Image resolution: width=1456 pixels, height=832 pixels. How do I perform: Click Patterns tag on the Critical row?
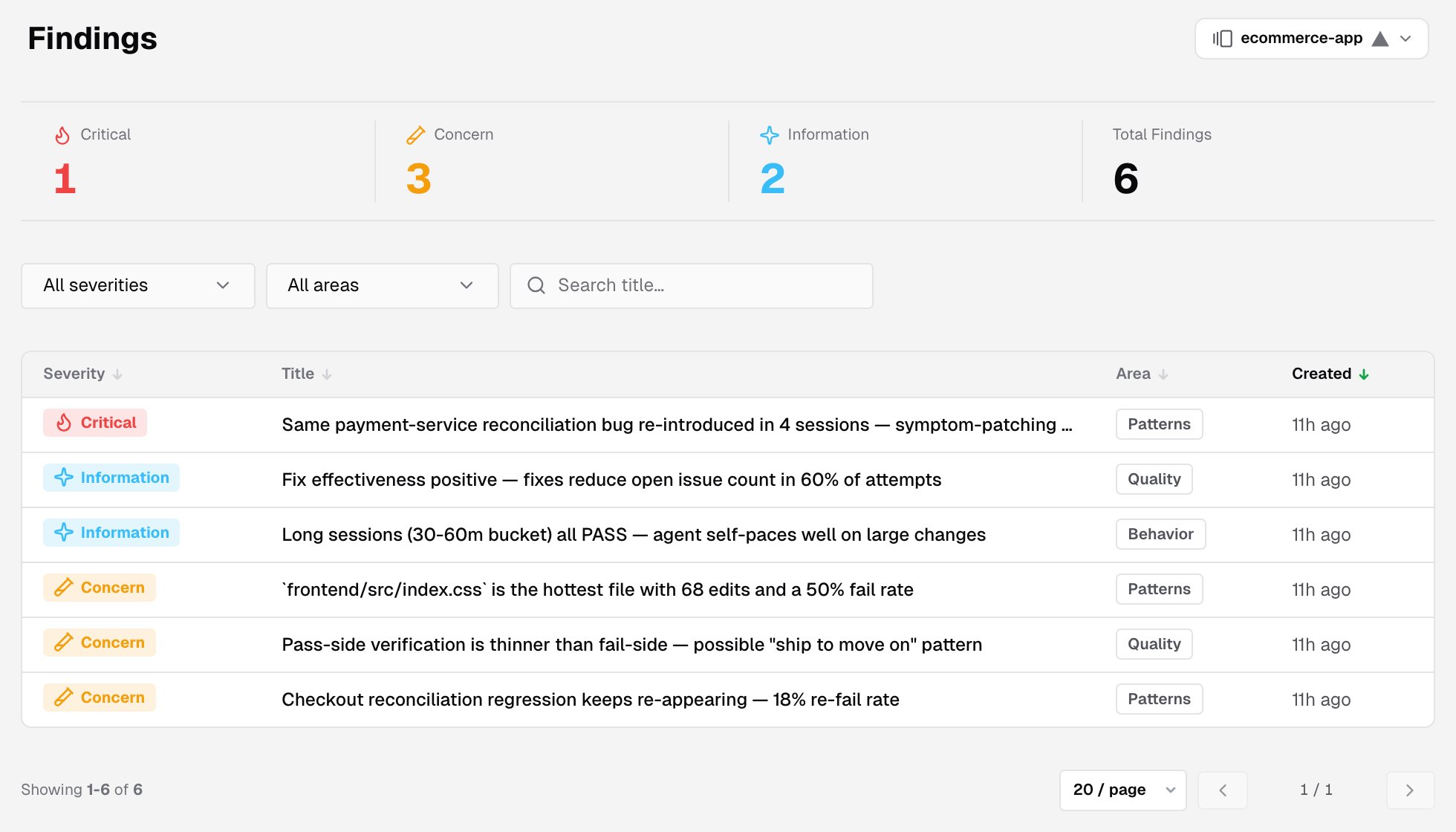coord(1159,424)
